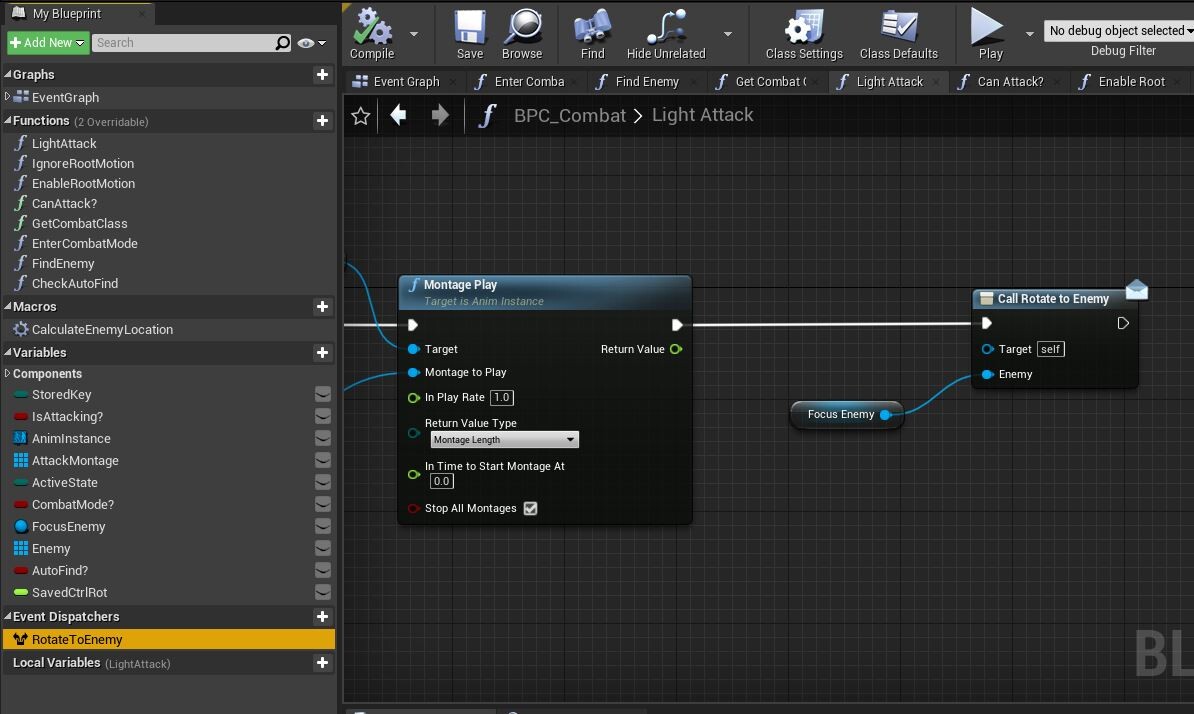This screenshot has width=1194, height=714.
Task: Collapse the Functions section
Action: coord(8,120)
